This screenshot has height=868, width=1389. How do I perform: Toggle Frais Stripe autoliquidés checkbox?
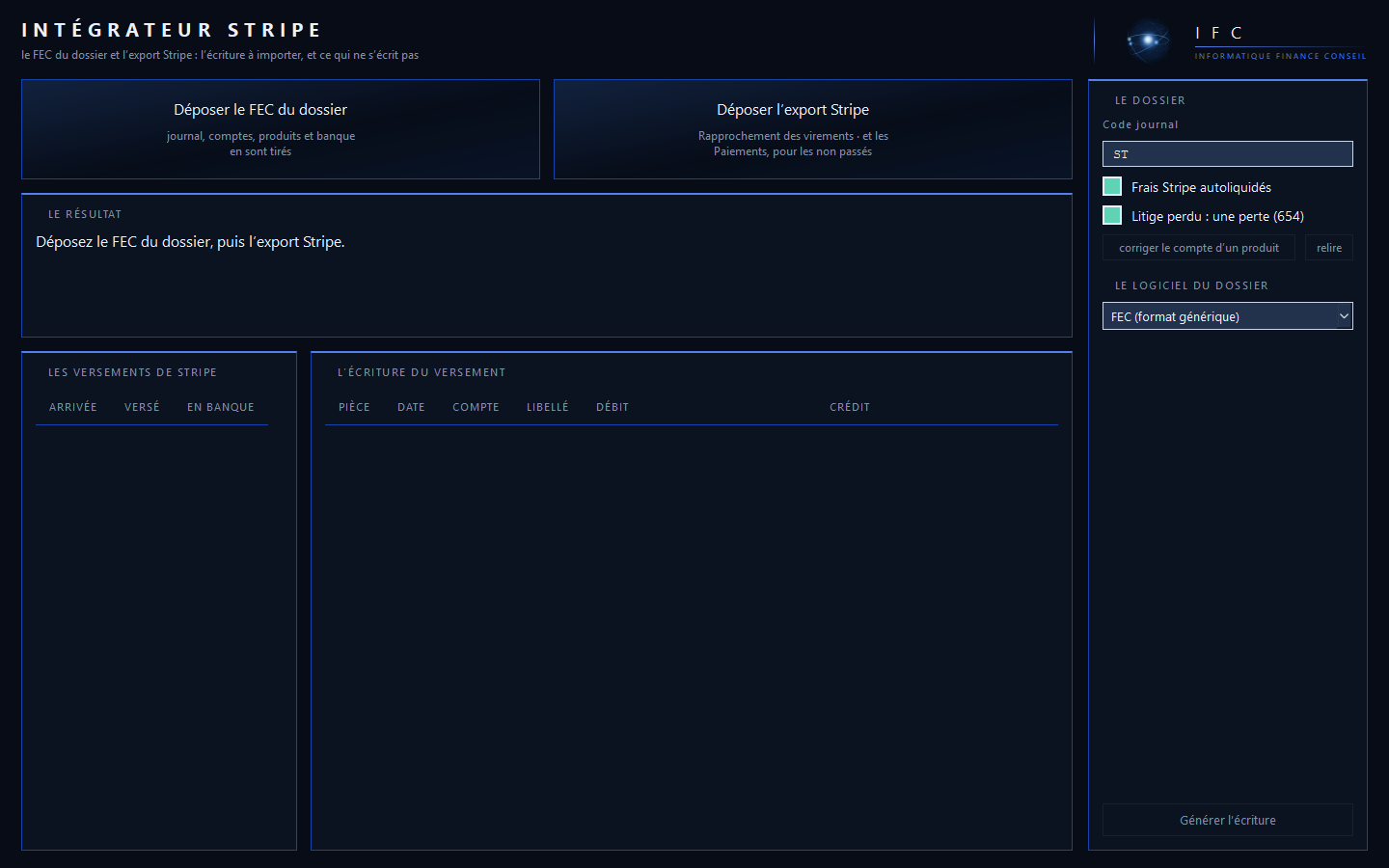point(1112,186)
